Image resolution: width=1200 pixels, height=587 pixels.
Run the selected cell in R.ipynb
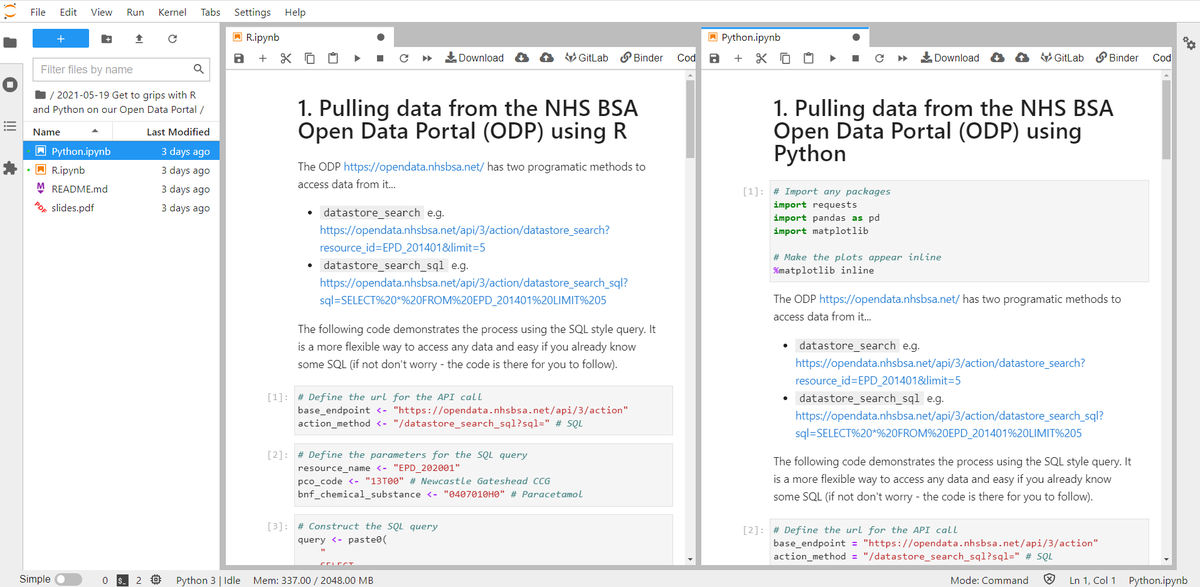pos(357,58)
